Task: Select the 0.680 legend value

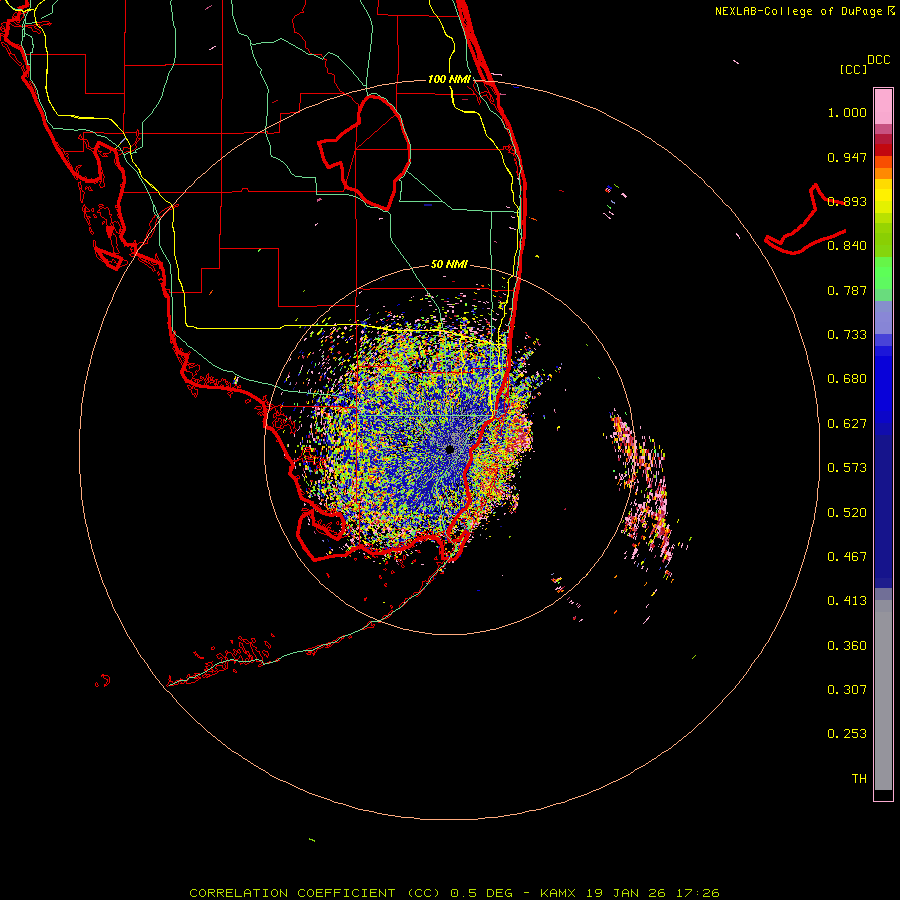Action: click(847, 379)
